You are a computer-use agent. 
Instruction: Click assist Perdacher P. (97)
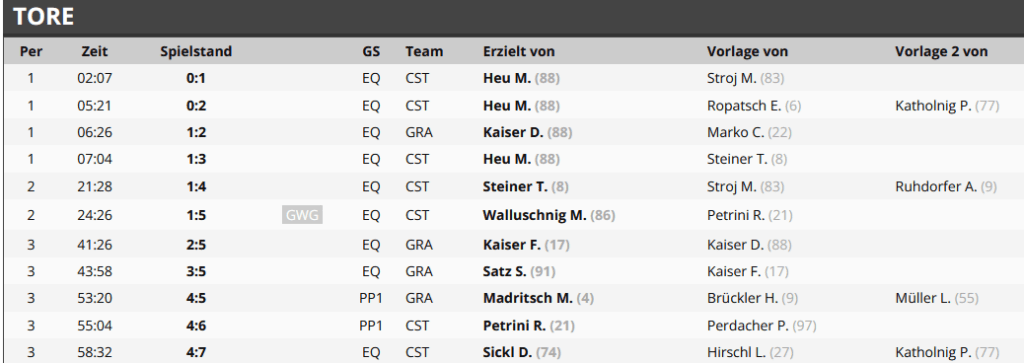click(x=761, y=325)
